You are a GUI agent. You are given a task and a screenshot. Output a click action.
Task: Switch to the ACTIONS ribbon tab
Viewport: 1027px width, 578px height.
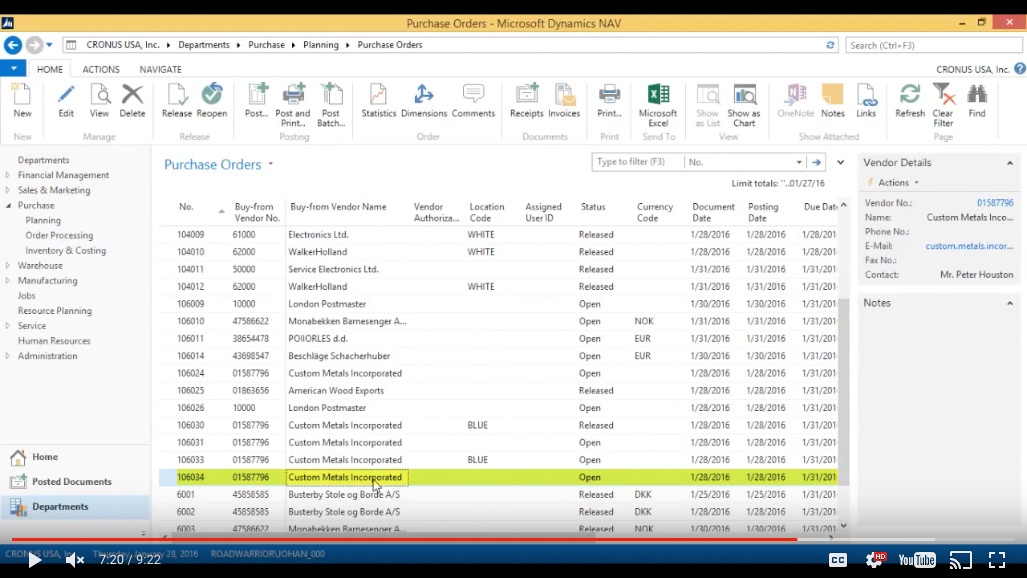pyautogui.click(x=101, y=69)
